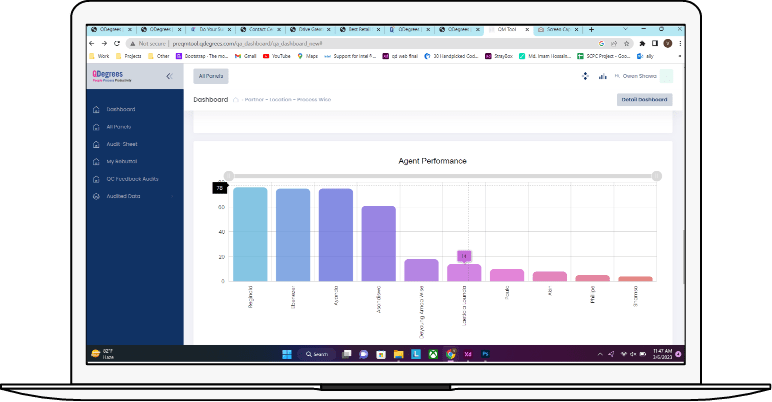Click the bar chart icon in header
Screen dimensions: 772x402
[603, 77]
